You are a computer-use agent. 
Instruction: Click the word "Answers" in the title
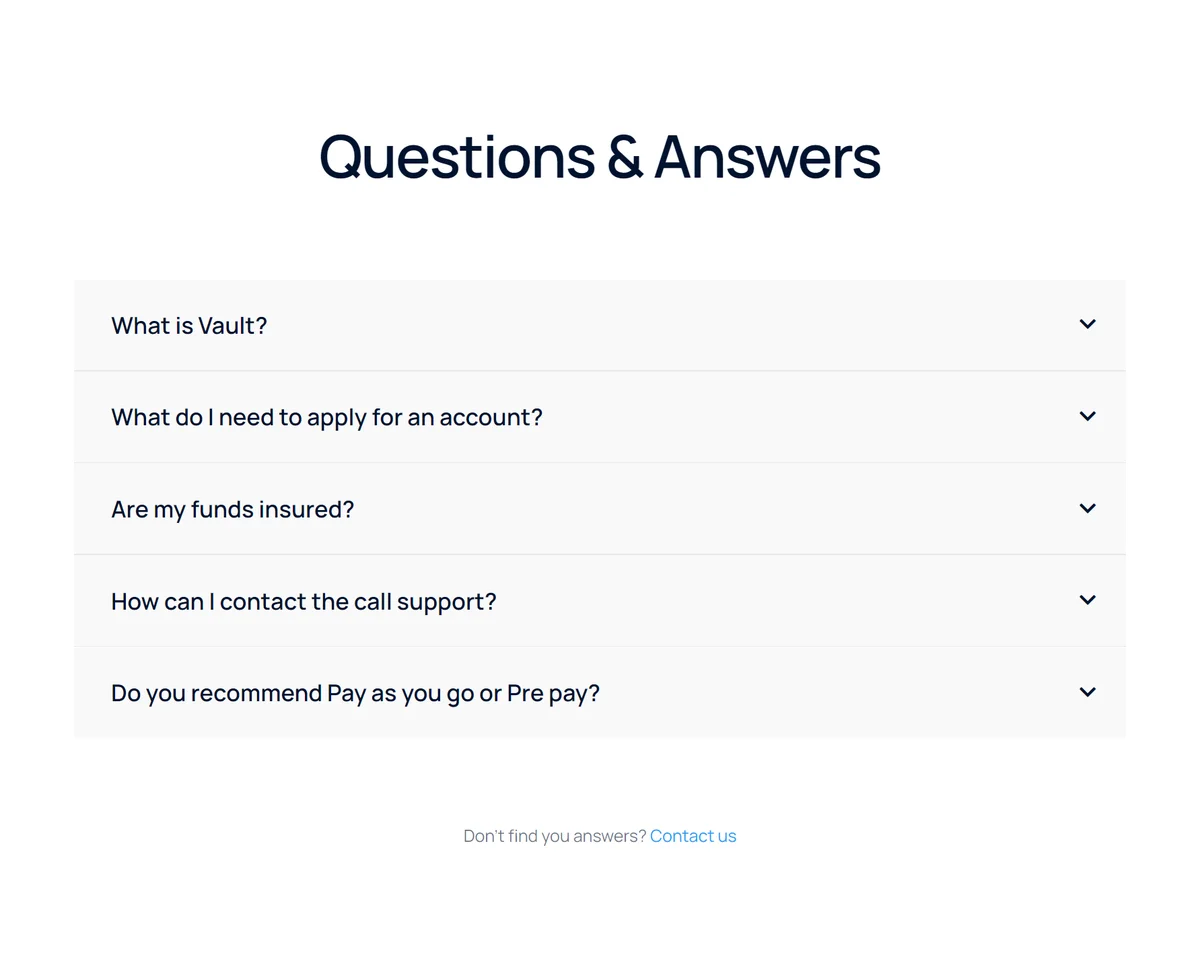click(x=768, y=157)
